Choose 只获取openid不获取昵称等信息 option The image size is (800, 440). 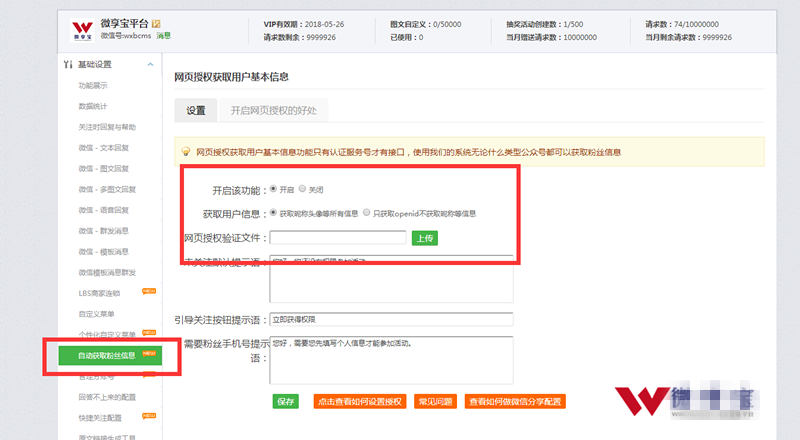pos(367,213)
